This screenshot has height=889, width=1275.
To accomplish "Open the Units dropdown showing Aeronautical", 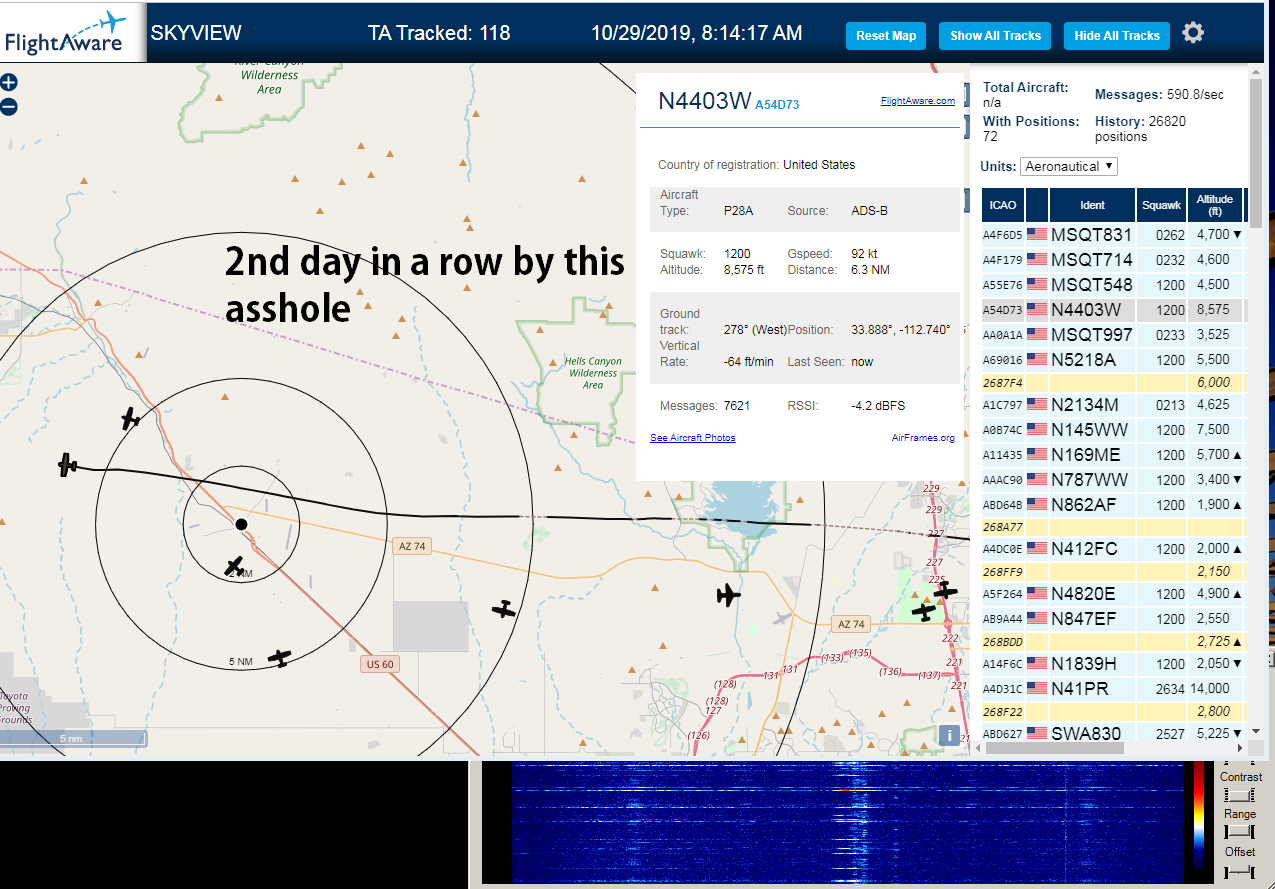I will [x=1069, y=166].
